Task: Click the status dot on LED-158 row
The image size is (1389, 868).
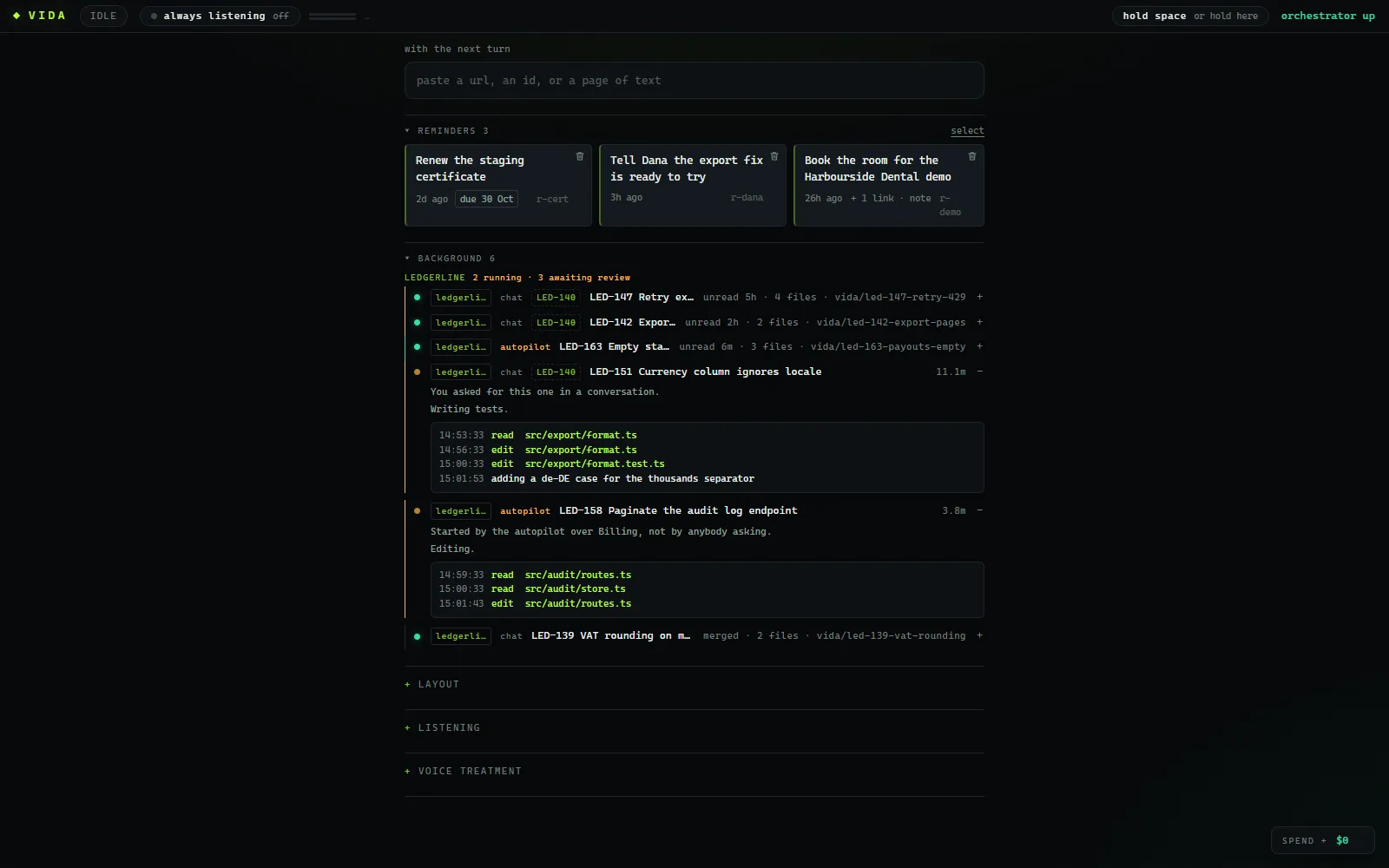Action: (x=418, y=511)
